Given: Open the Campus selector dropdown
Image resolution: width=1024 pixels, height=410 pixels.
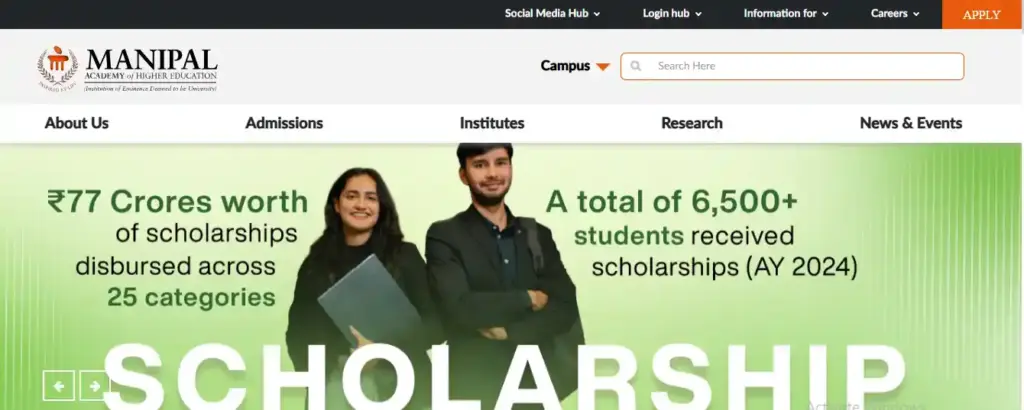Looking at the screenshot, I should (x=575, y=66).
